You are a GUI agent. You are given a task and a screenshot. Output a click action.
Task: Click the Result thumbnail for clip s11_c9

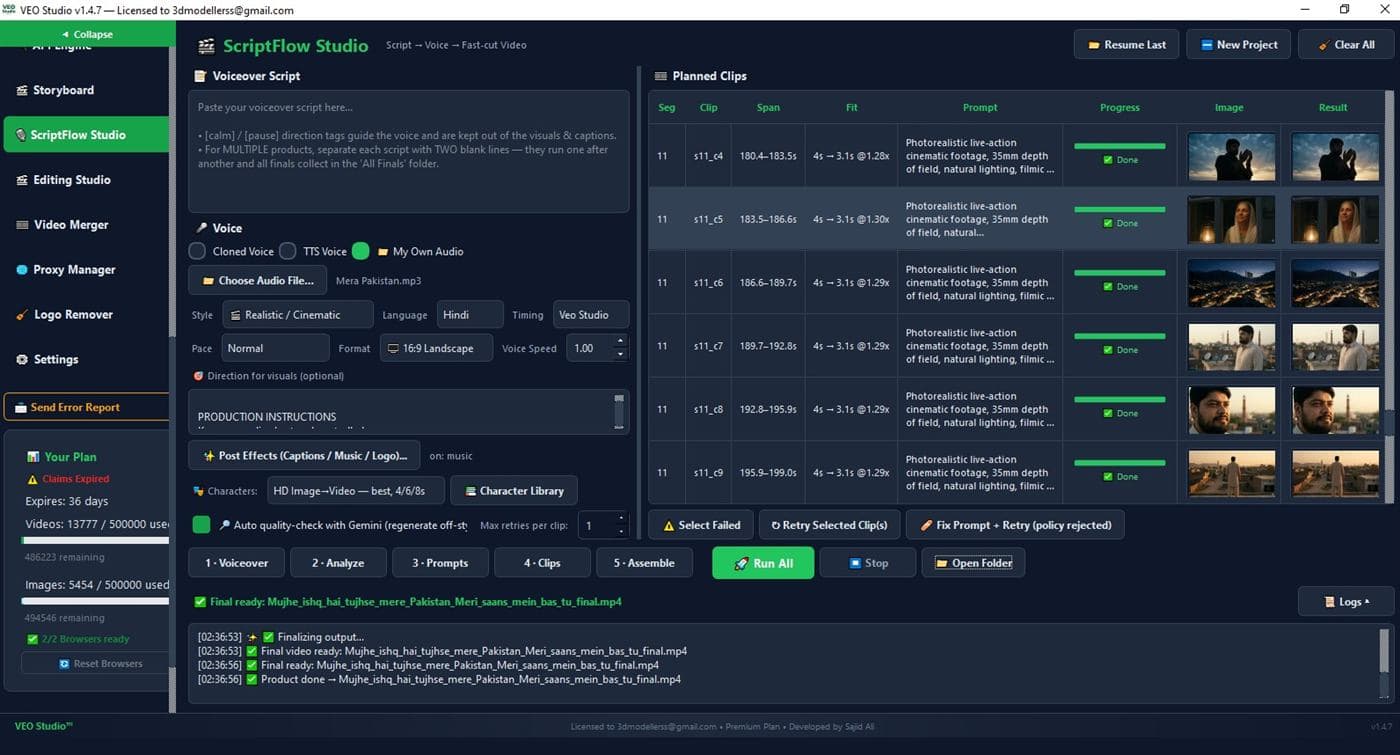pyautogui.click(x=1334, y=473)
